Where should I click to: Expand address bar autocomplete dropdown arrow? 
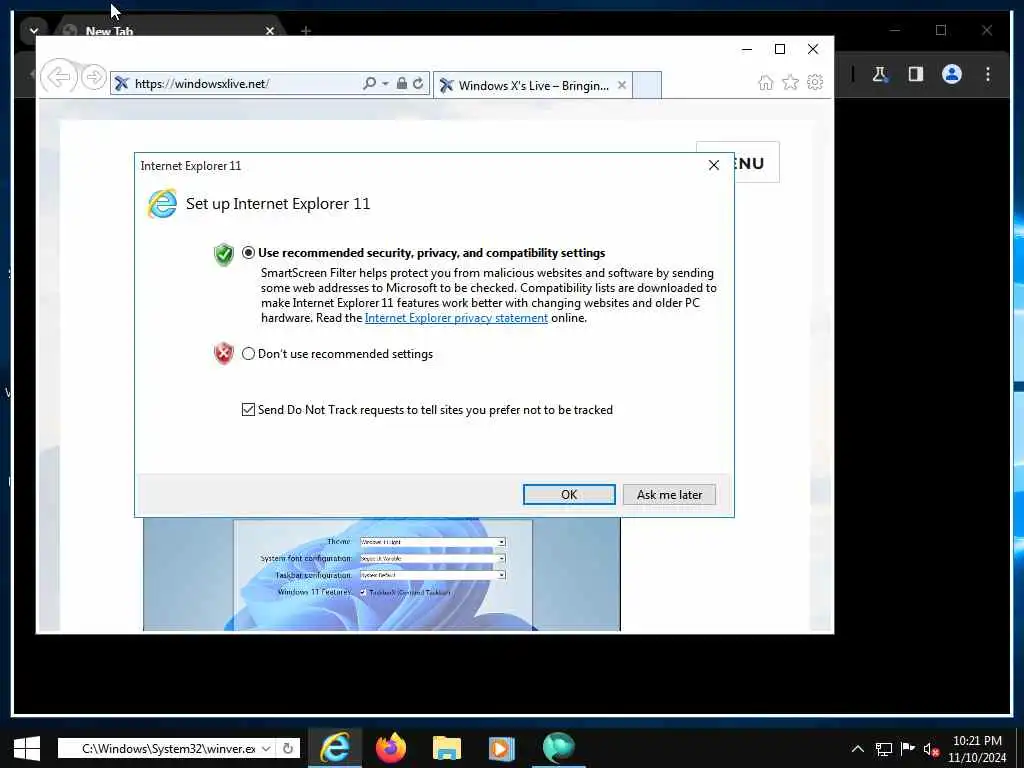tap(385, 84)
